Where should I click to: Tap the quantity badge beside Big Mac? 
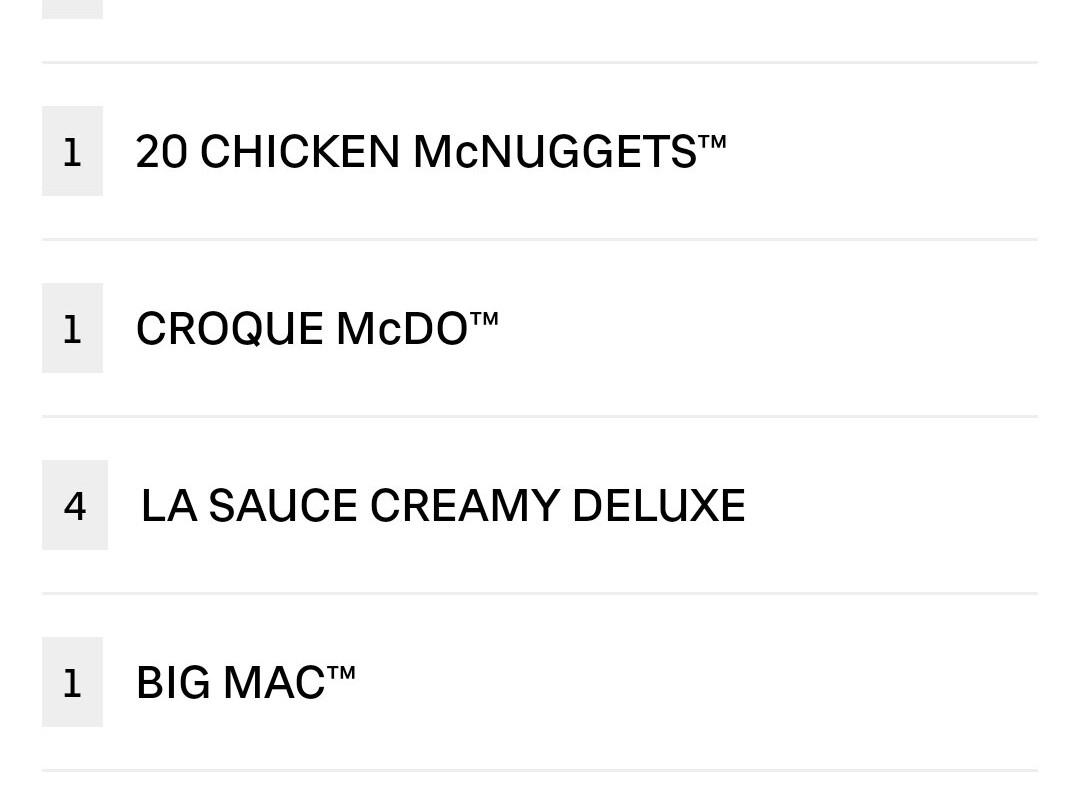click(72, 682)
